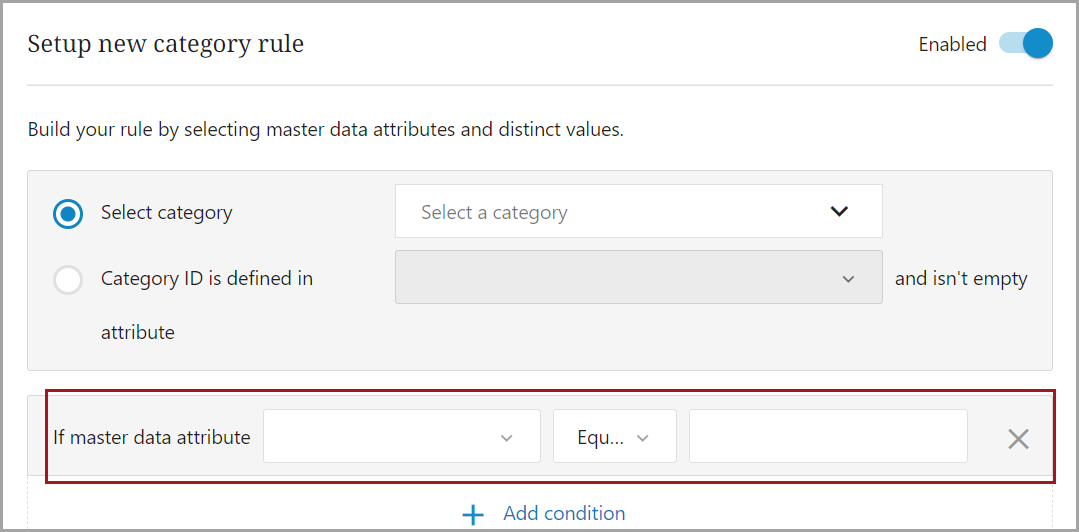
Task: Click the Enabled label text
Action: point(952,44)
